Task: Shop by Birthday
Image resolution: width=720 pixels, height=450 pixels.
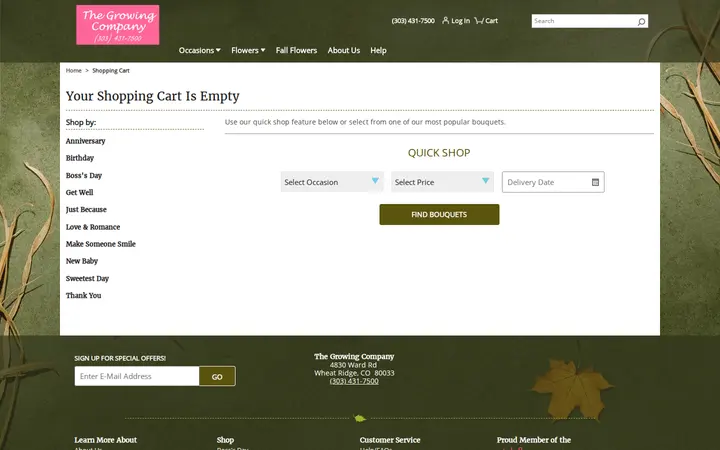Action: (x=79, y=158)
